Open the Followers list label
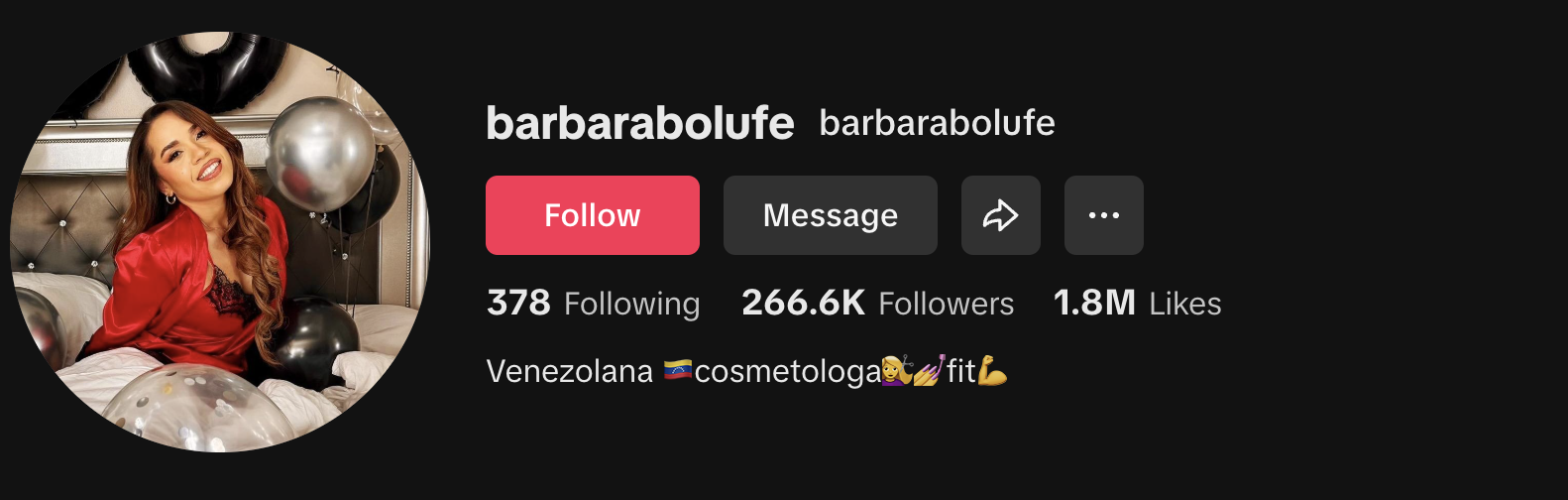This screenshot has height=500, width=1568. 947,304
